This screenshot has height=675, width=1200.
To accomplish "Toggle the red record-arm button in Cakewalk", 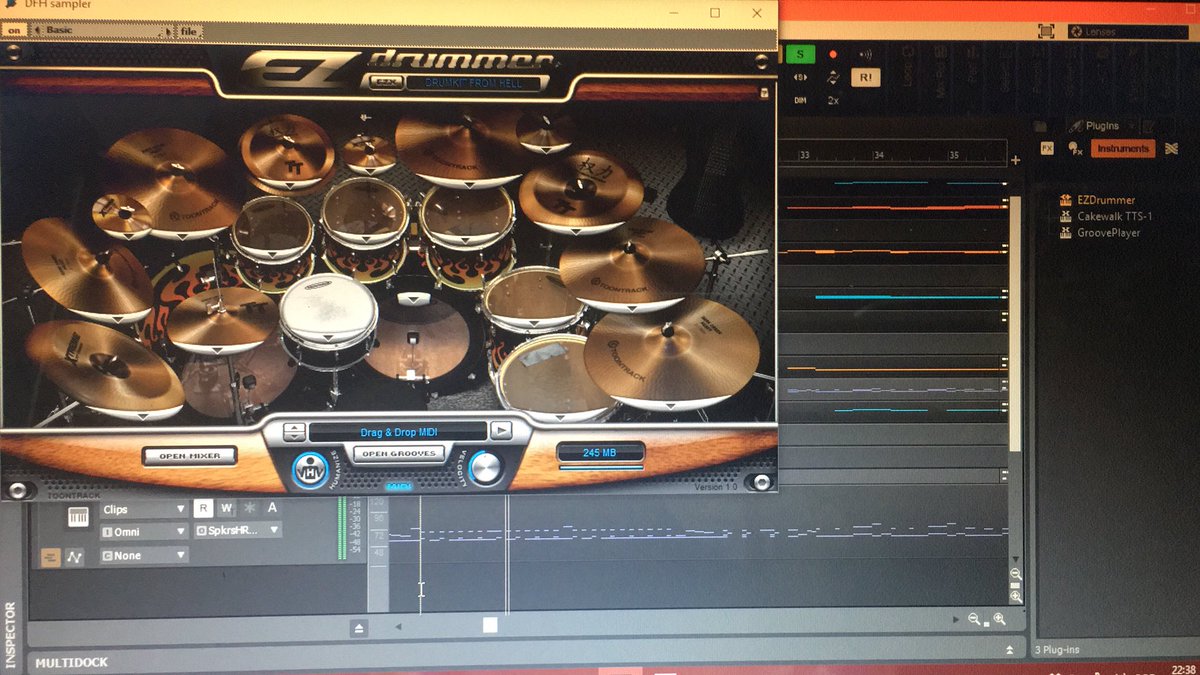I will [832, 54].
